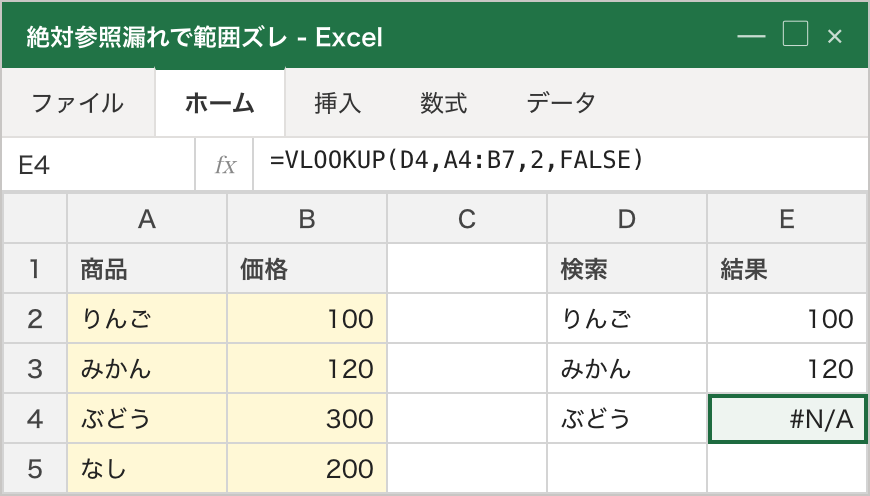The image size is (870, 496).
Task: Select cell containing 検索
Action: (x=627, y=269)
